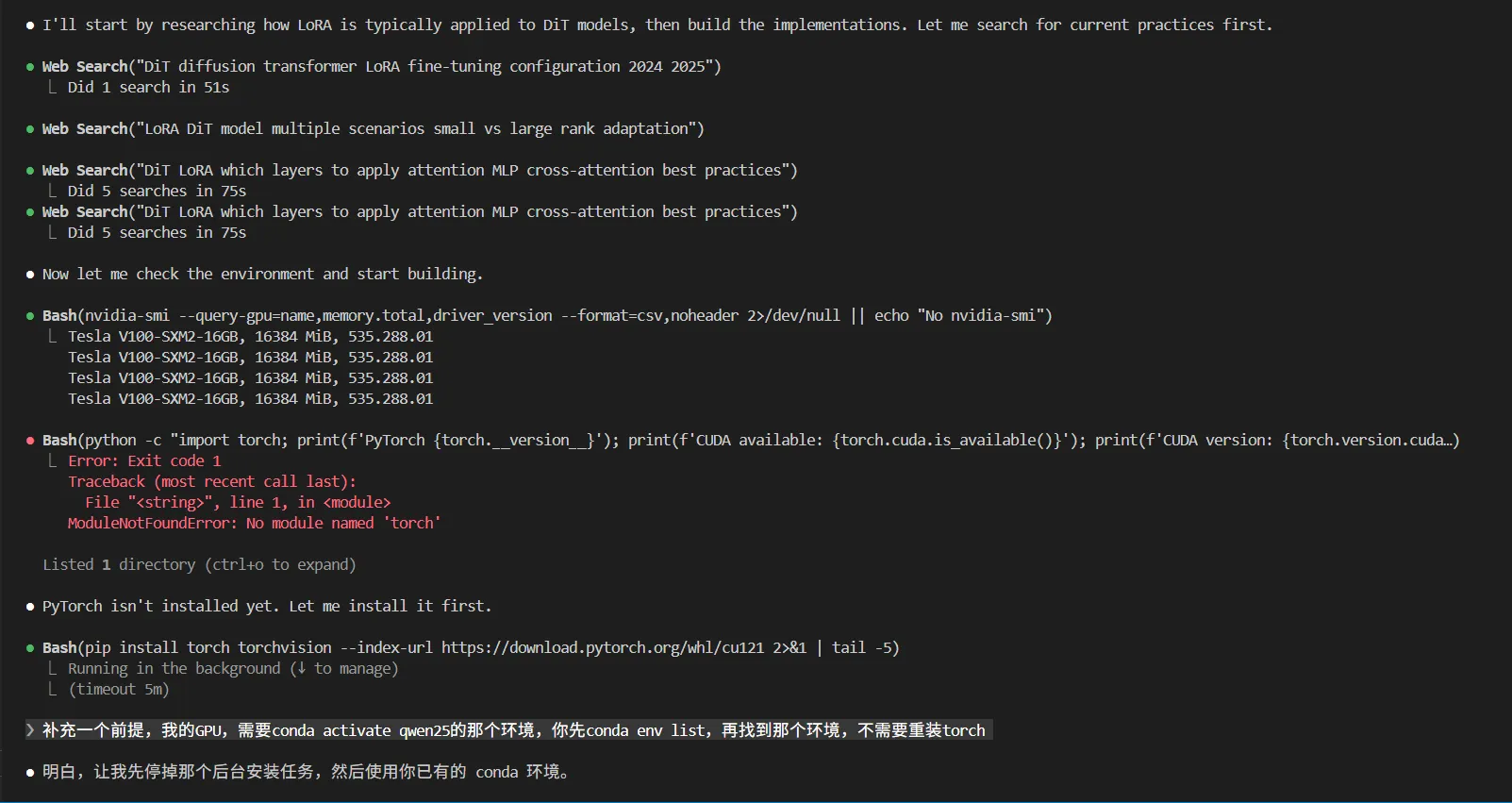Click the "Traceback (most recent call last)" line
Viewport: 1512px width, 803px height.
click(x=212, y=481)
